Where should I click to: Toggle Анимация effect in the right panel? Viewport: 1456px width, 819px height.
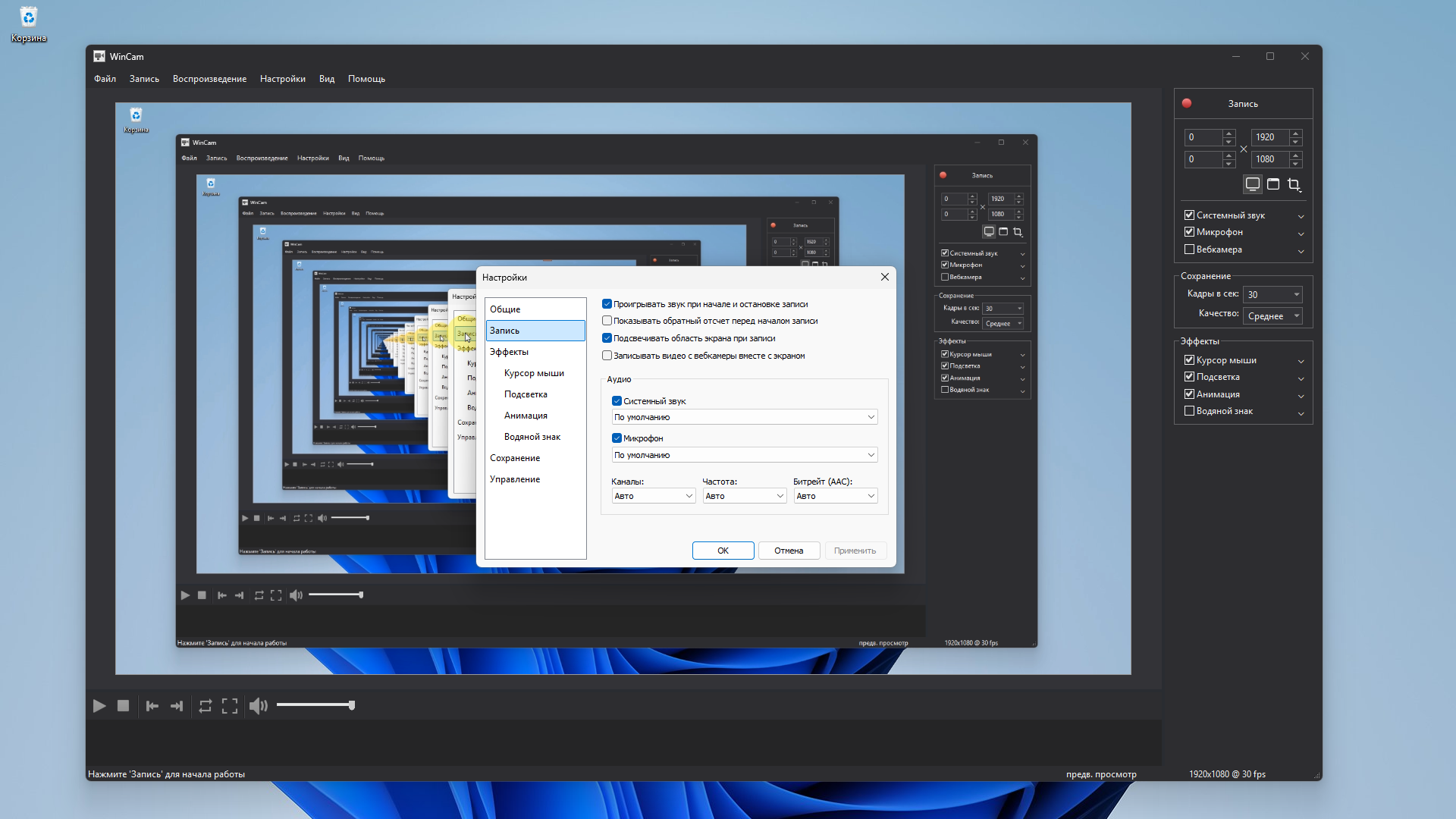click(1189, 394)
